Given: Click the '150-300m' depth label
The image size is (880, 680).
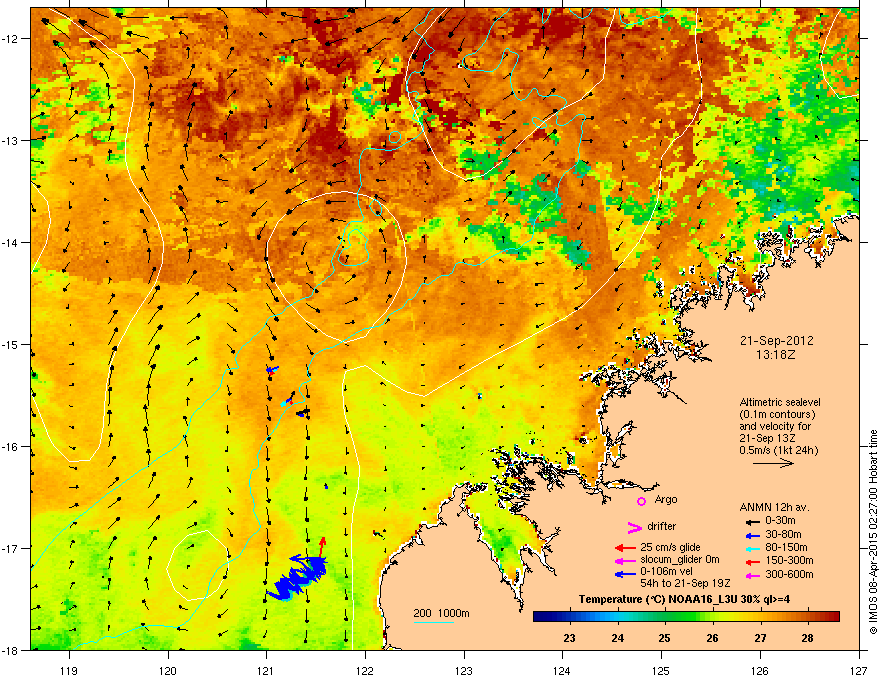Looking at the screenshot, I should coord(789,560).
